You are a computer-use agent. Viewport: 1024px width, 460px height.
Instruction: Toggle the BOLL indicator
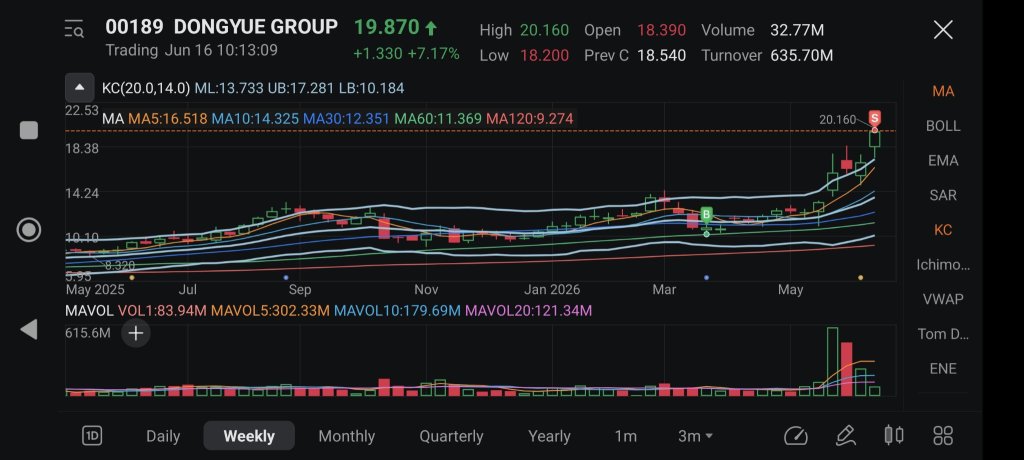(943, 126)
